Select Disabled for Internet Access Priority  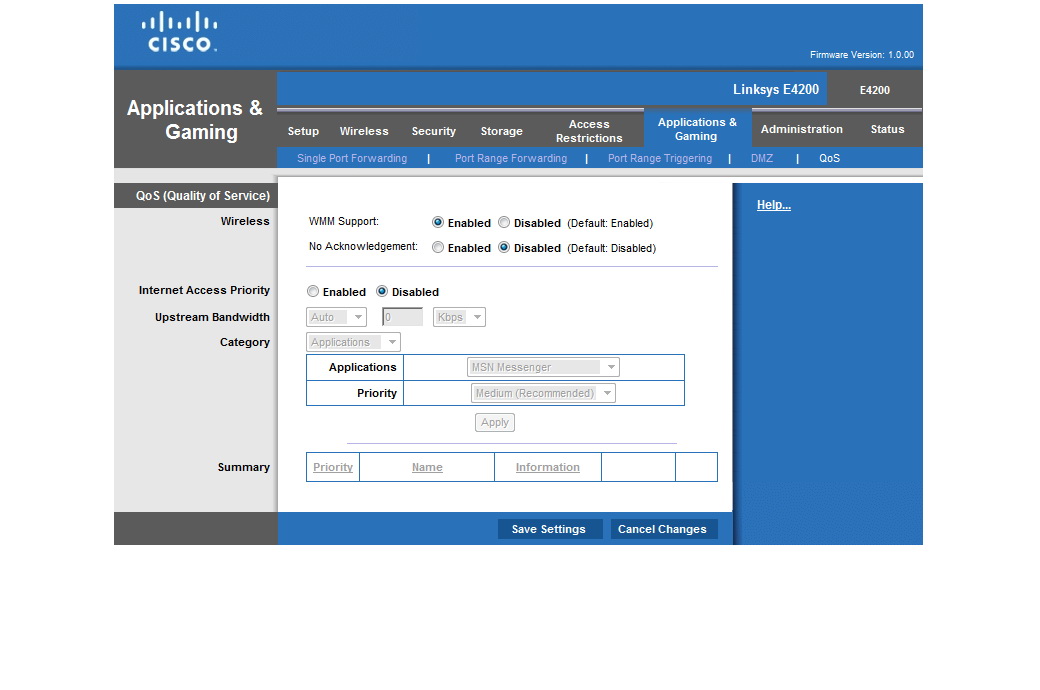point(382,292)
